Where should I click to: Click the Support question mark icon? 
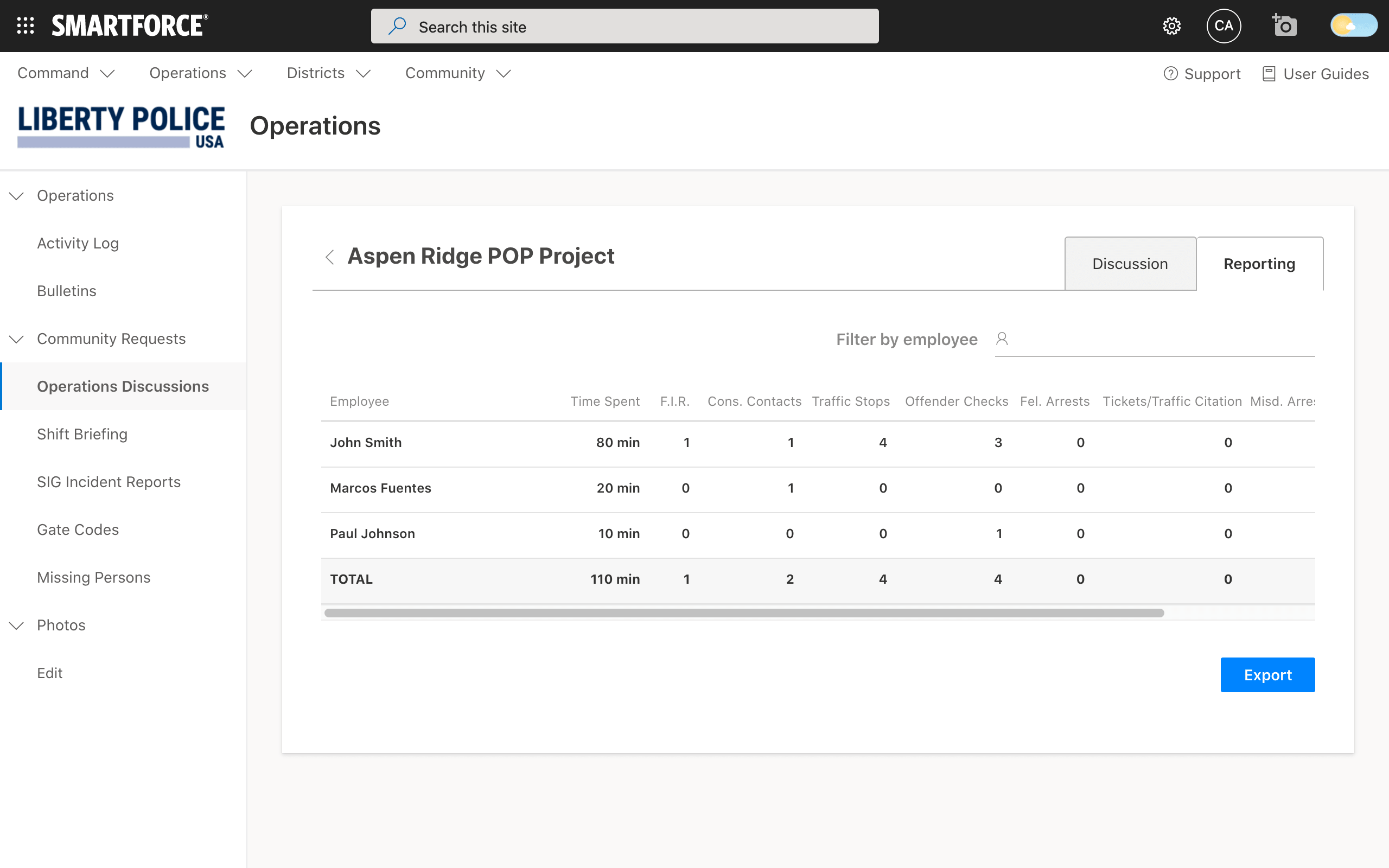[x=1170, y=73]
